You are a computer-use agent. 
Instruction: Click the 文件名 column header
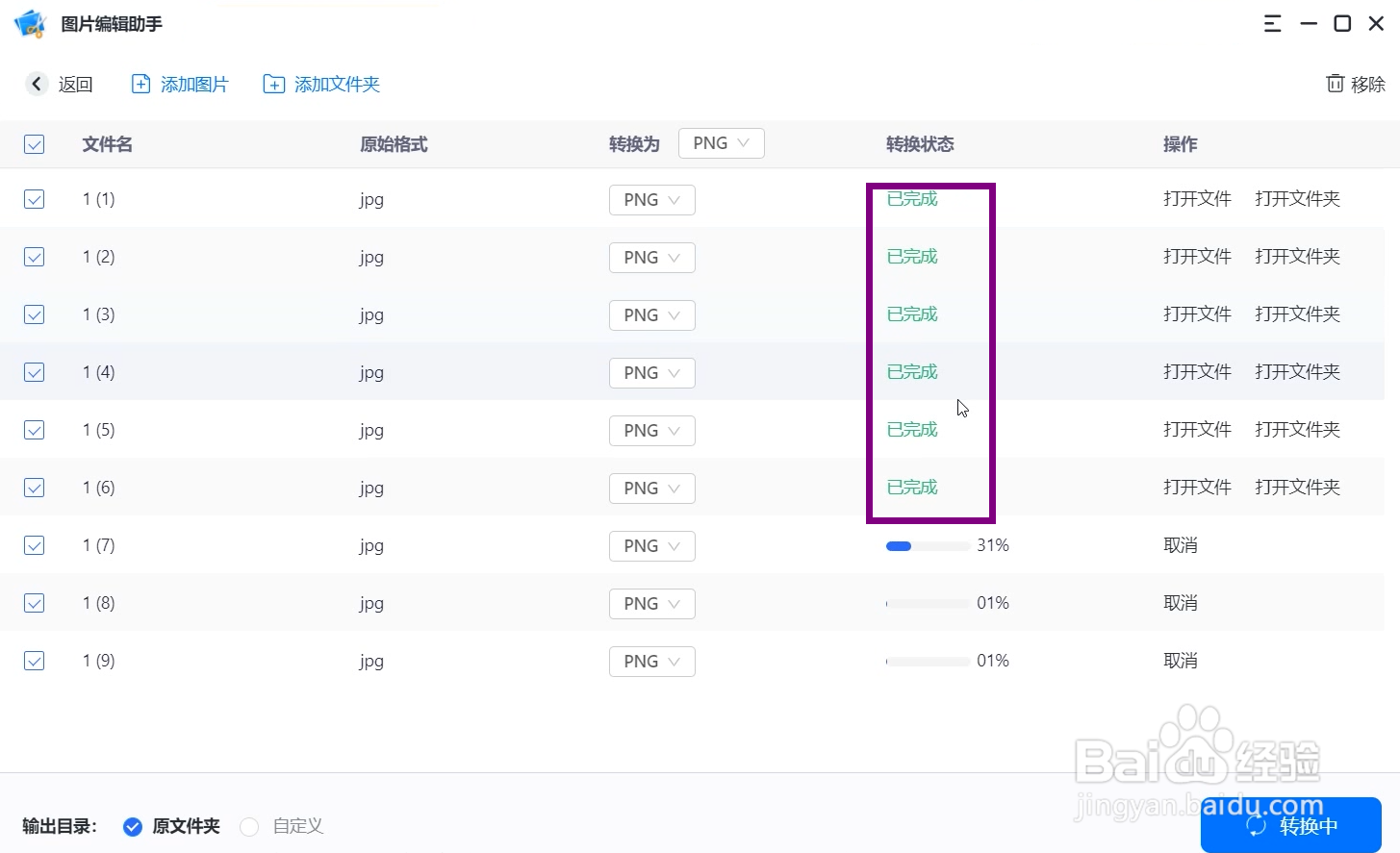pyautogui.click(x=107, y=144)
